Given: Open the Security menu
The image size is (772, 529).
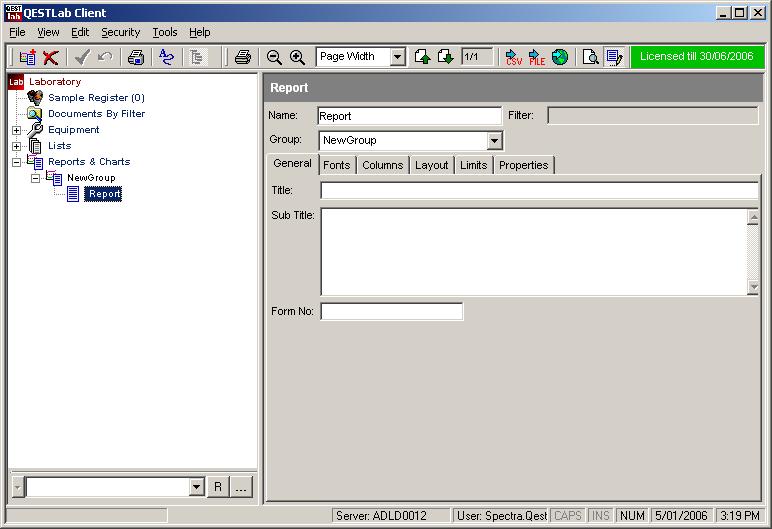Looking at the screenshot, I should click(x=120, y=32).
